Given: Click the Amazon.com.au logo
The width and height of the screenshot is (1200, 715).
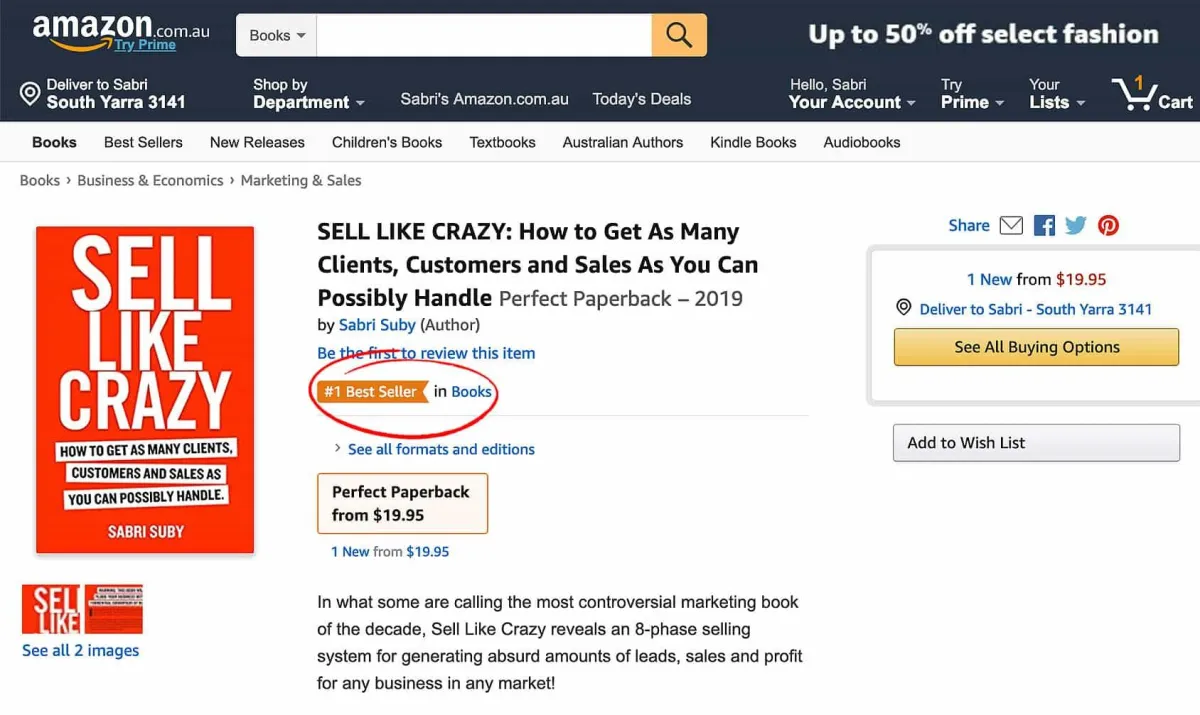Looking at the screenshot, I should pos(120,33).
